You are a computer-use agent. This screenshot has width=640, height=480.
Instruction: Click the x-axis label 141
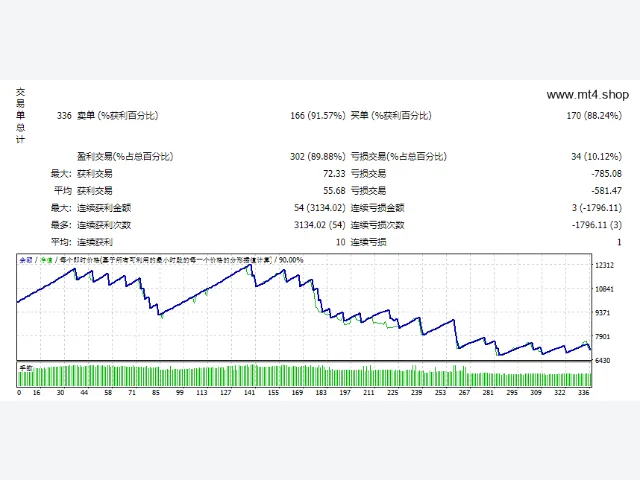coord(249,393)
